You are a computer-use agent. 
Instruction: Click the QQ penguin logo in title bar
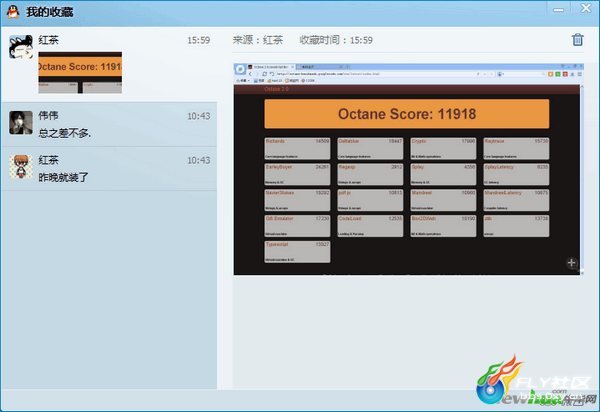coord(13,12)
